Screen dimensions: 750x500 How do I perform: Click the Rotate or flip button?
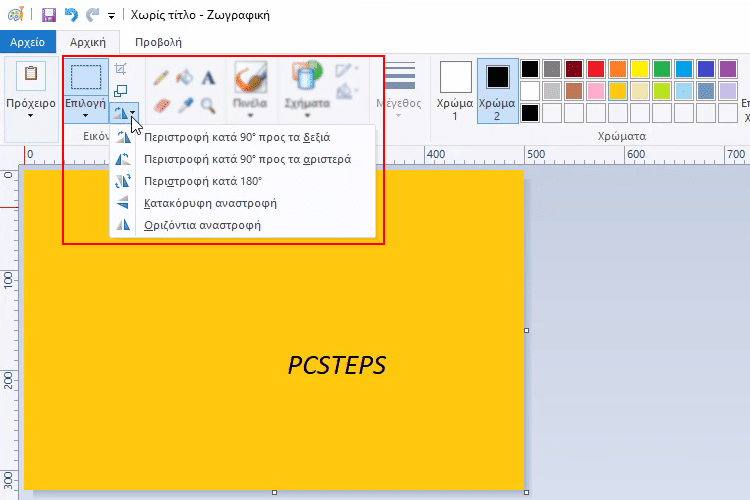(x=124, y=113)
